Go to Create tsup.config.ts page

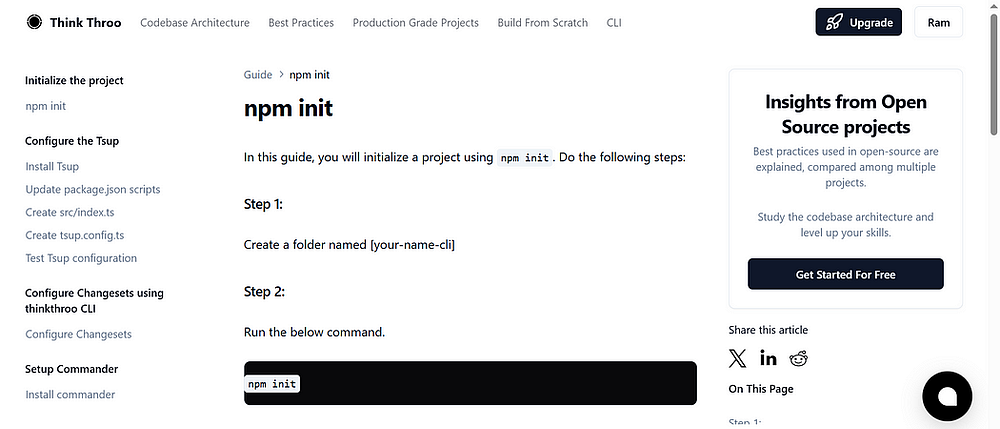point(75,235)
